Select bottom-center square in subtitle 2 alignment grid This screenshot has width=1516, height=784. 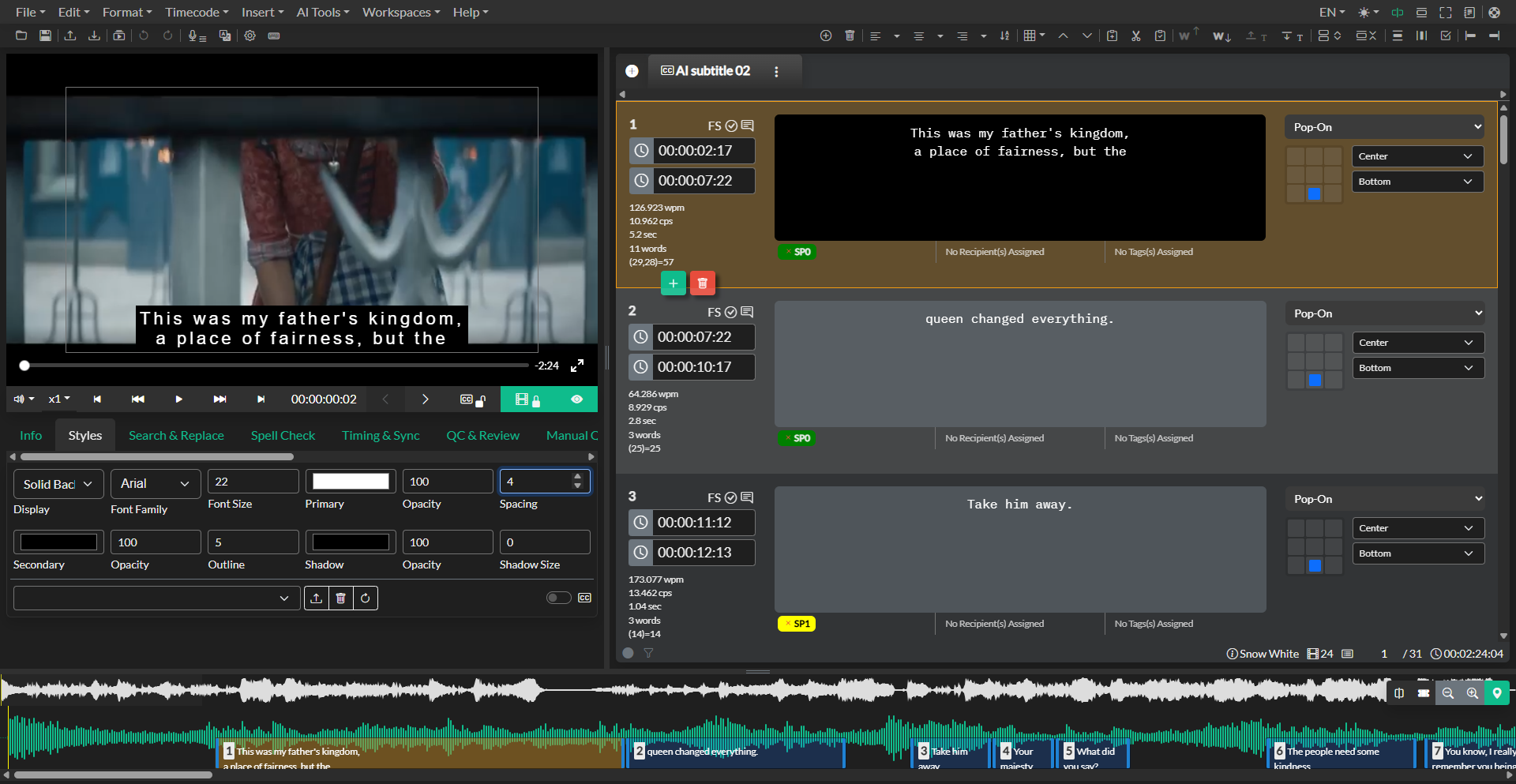(1315, 380)
